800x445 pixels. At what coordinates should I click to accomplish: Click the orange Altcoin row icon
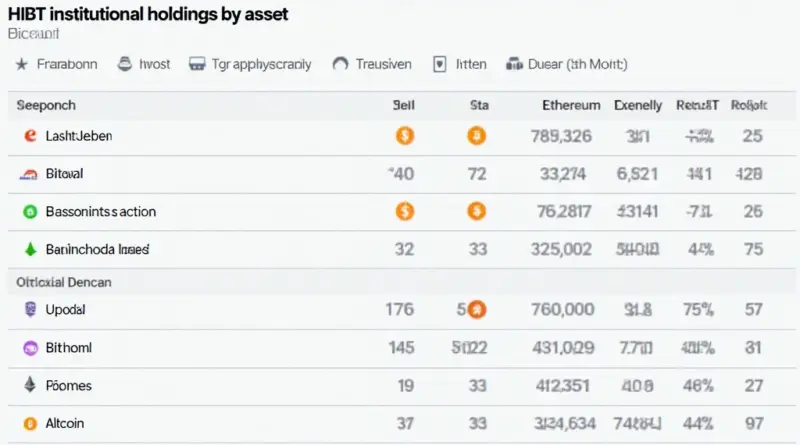point(29,423)
